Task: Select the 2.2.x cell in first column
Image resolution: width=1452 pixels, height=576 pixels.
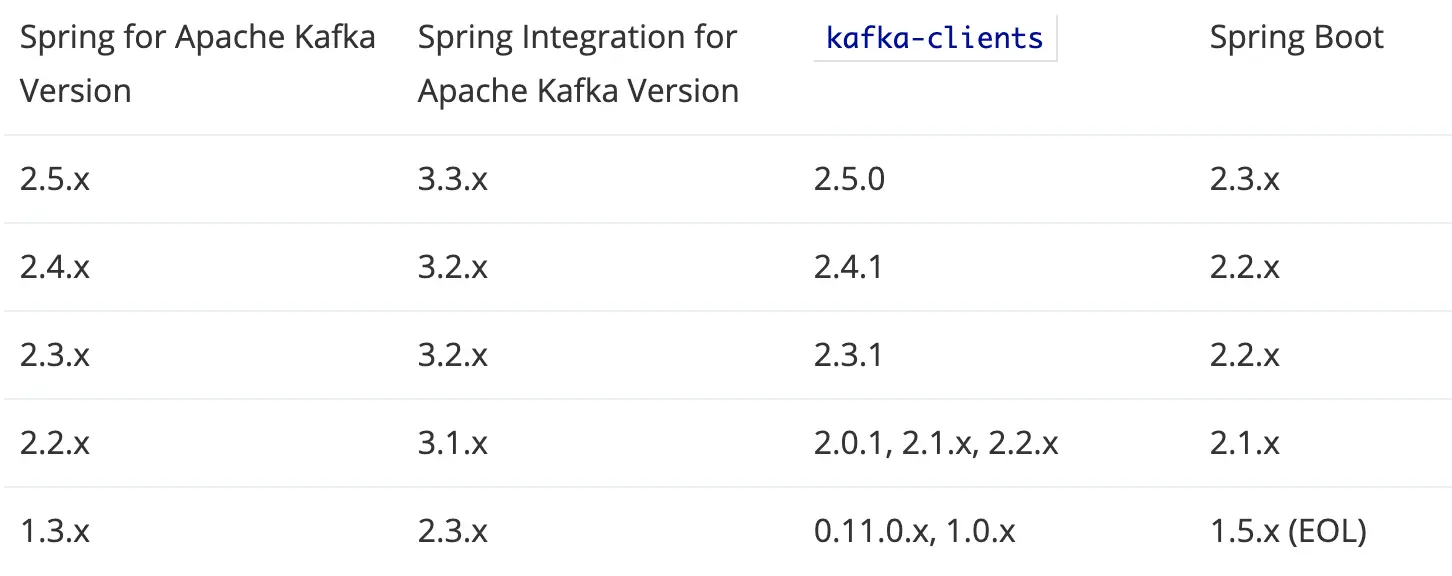Action: [x=55, y=444]
